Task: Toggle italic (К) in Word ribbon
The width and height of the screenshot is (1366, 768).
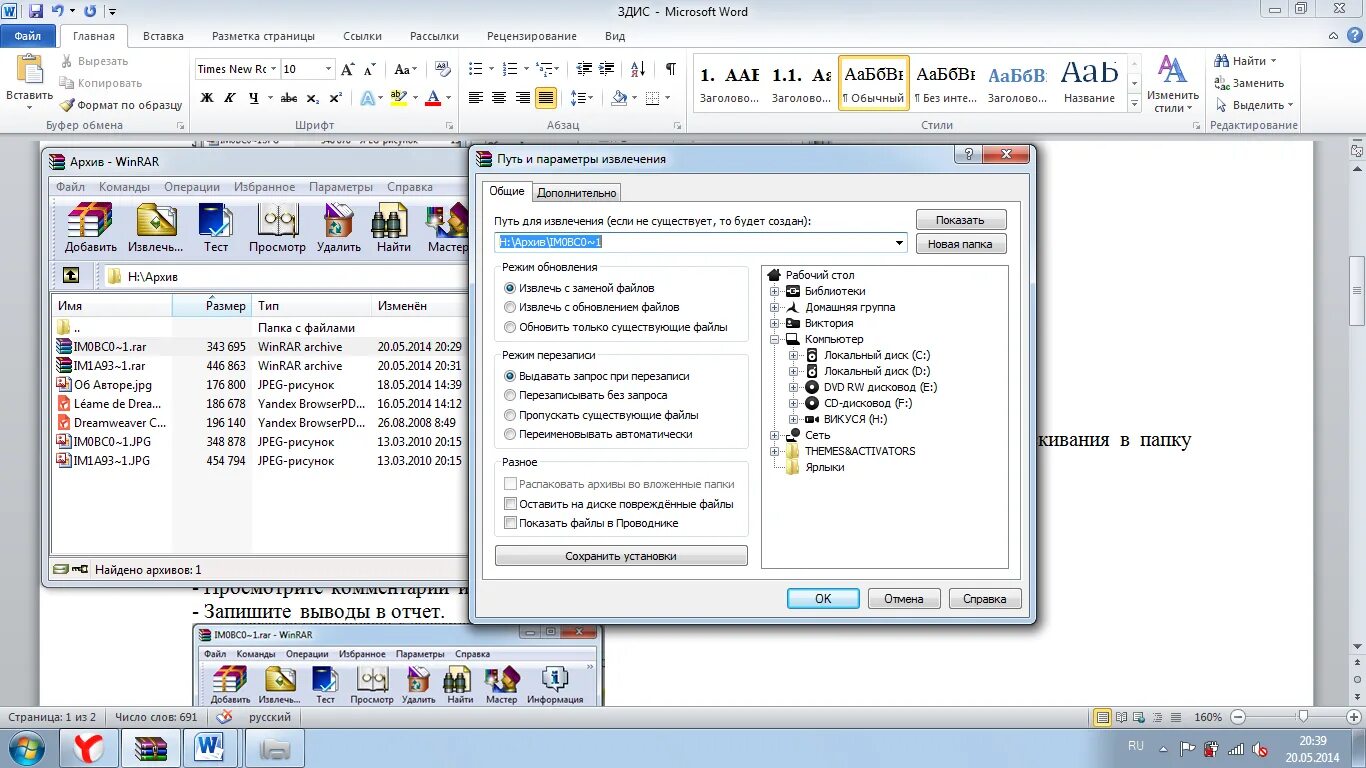Action: 230,98
